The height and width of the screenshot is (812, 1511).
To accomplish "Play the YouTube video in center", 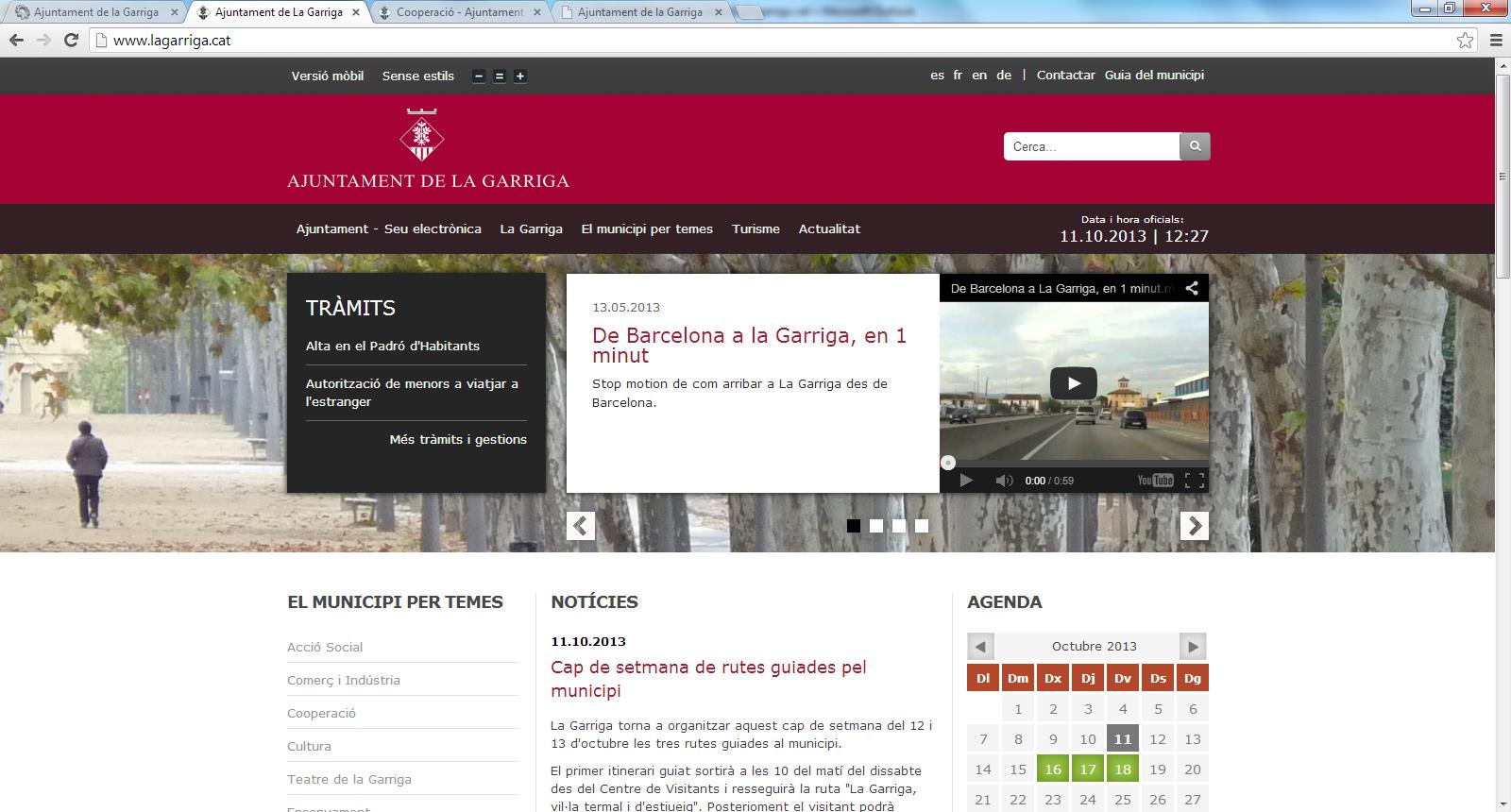I will pos(1073,383).
